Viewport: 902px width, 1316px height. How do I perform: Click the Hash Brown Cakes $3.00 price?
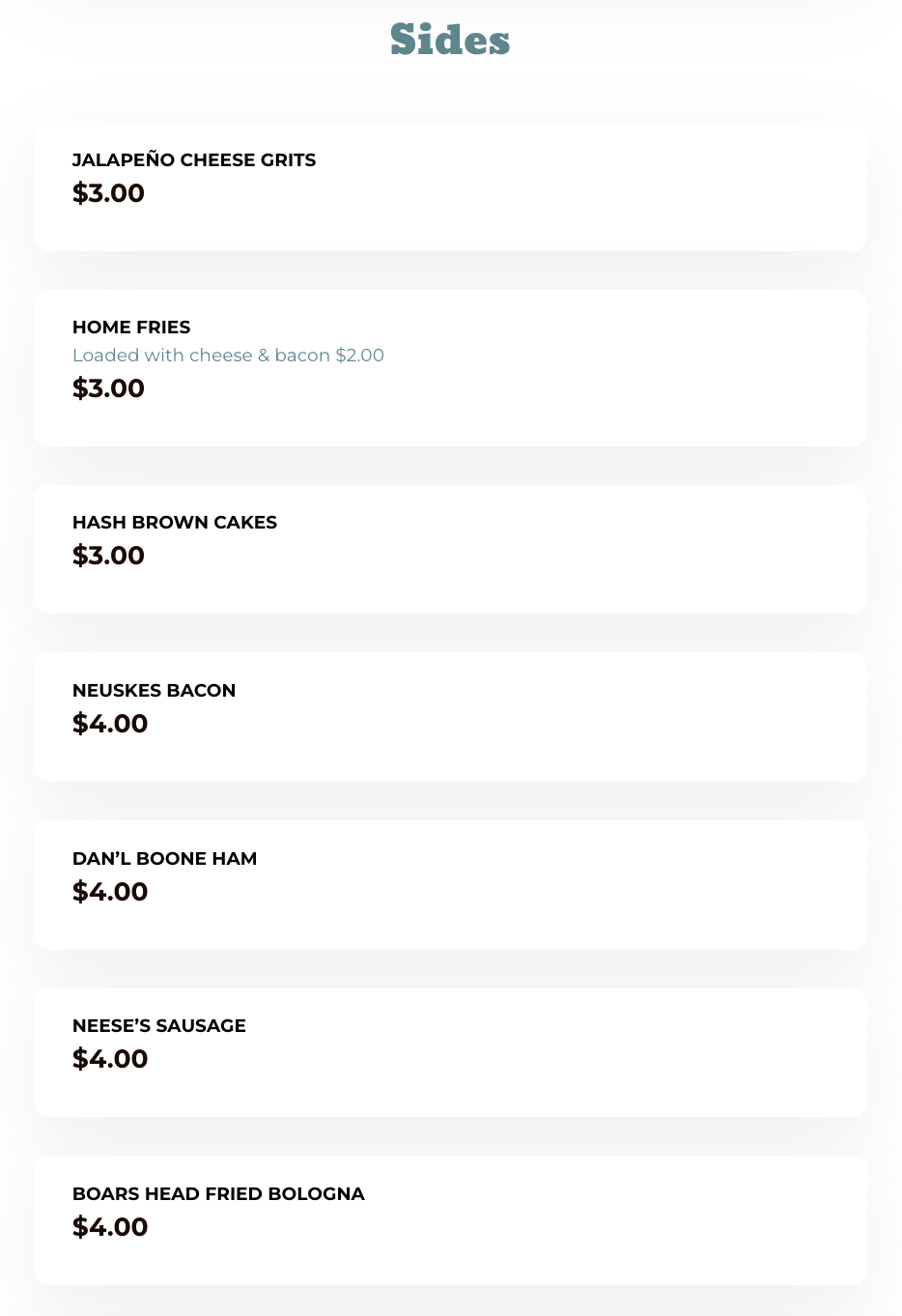click(x=108, y=556)
